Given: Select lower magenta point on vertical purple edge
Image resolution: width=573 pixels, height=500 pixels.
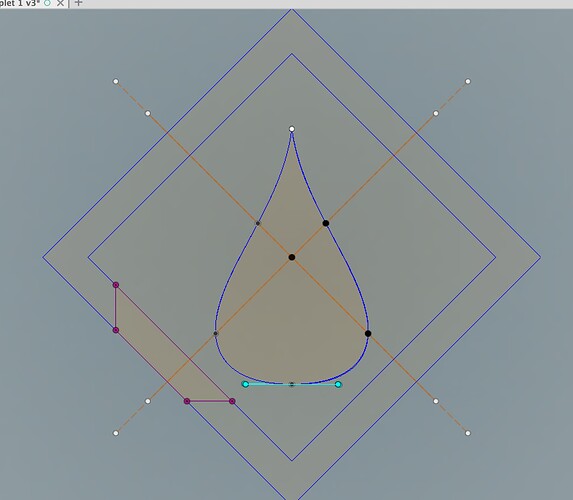Looking at the screenshot, I should pos(116,330).
